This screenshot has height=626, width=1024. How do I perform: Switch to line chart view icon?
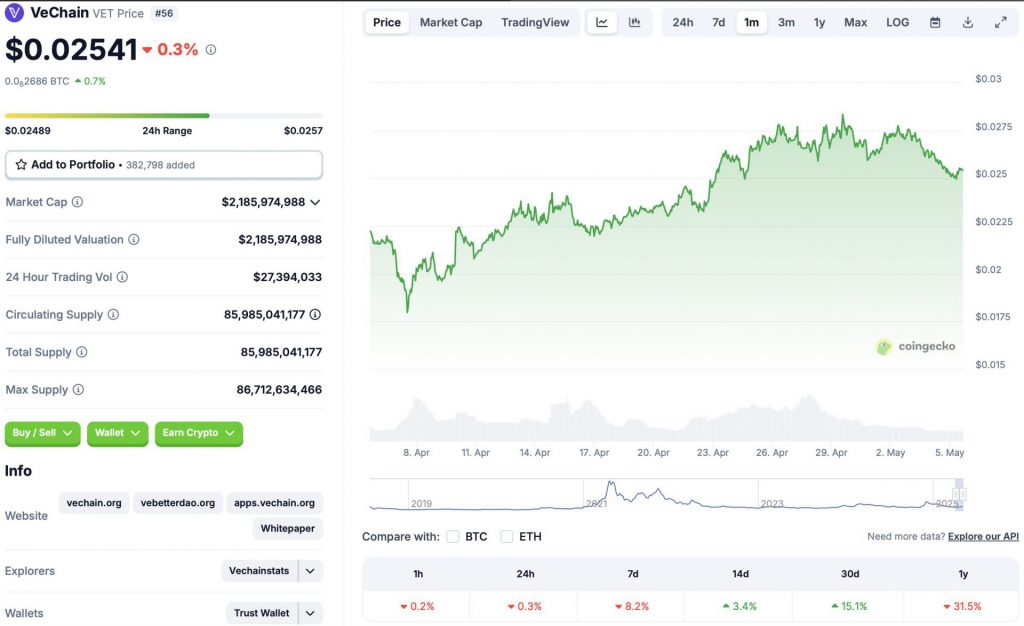601,22
